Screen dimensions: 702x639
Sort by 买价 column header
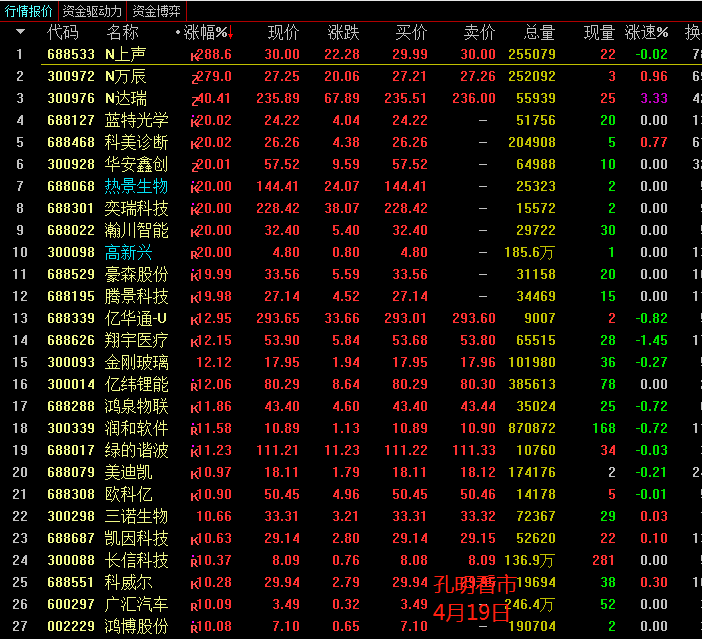tap(411, 32)
